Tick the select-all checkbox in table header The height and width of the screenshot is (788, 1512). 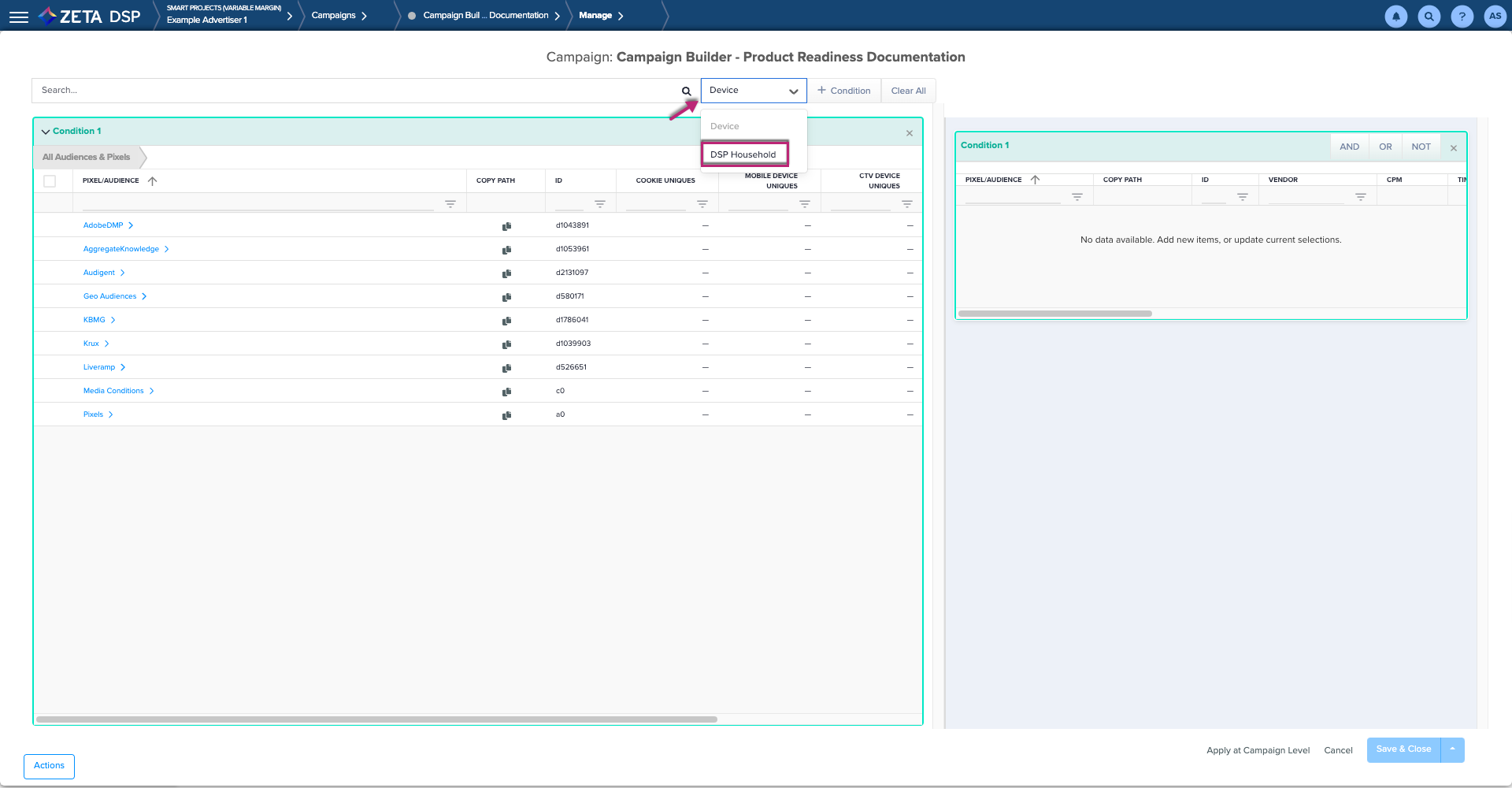point(50,181)
